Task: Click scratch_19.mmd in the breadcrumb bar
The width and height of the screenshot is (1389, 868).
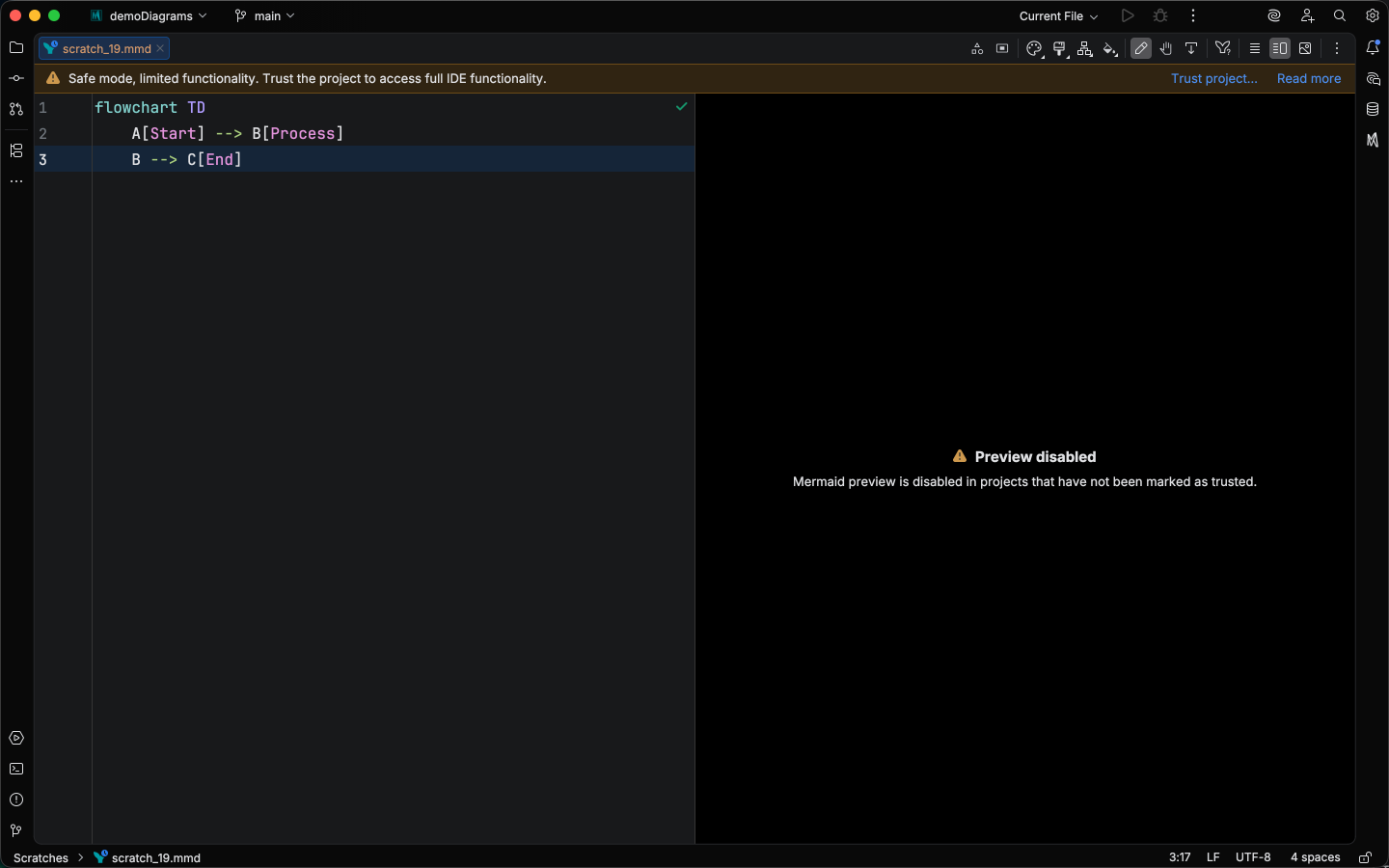Action: pos(148,857)
